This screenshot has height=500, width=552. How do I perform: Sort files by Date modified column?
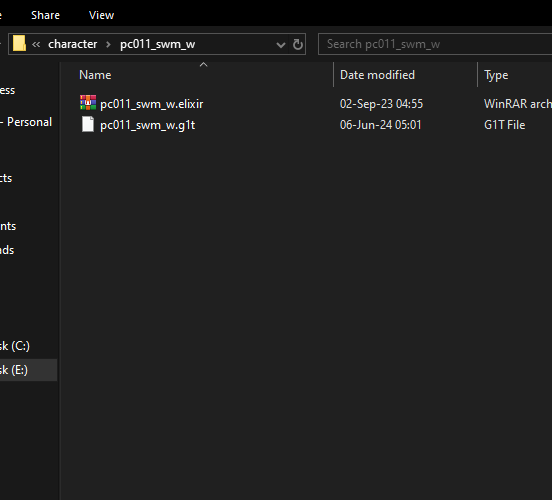coord(377,75)
